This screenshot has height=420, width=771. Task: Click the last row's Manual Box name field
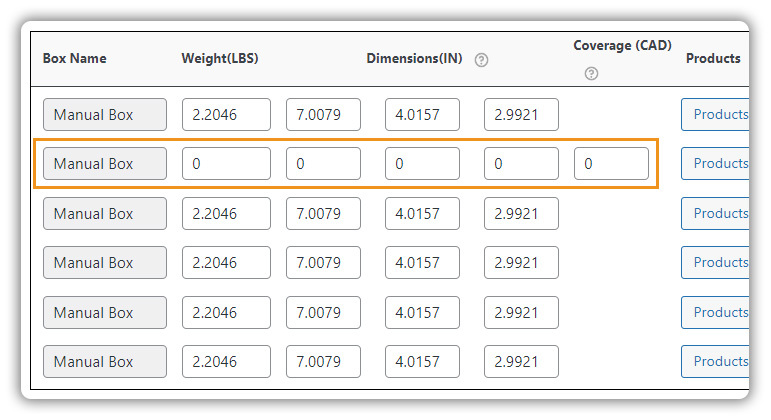pyautogui.click(x=105, y=361)
